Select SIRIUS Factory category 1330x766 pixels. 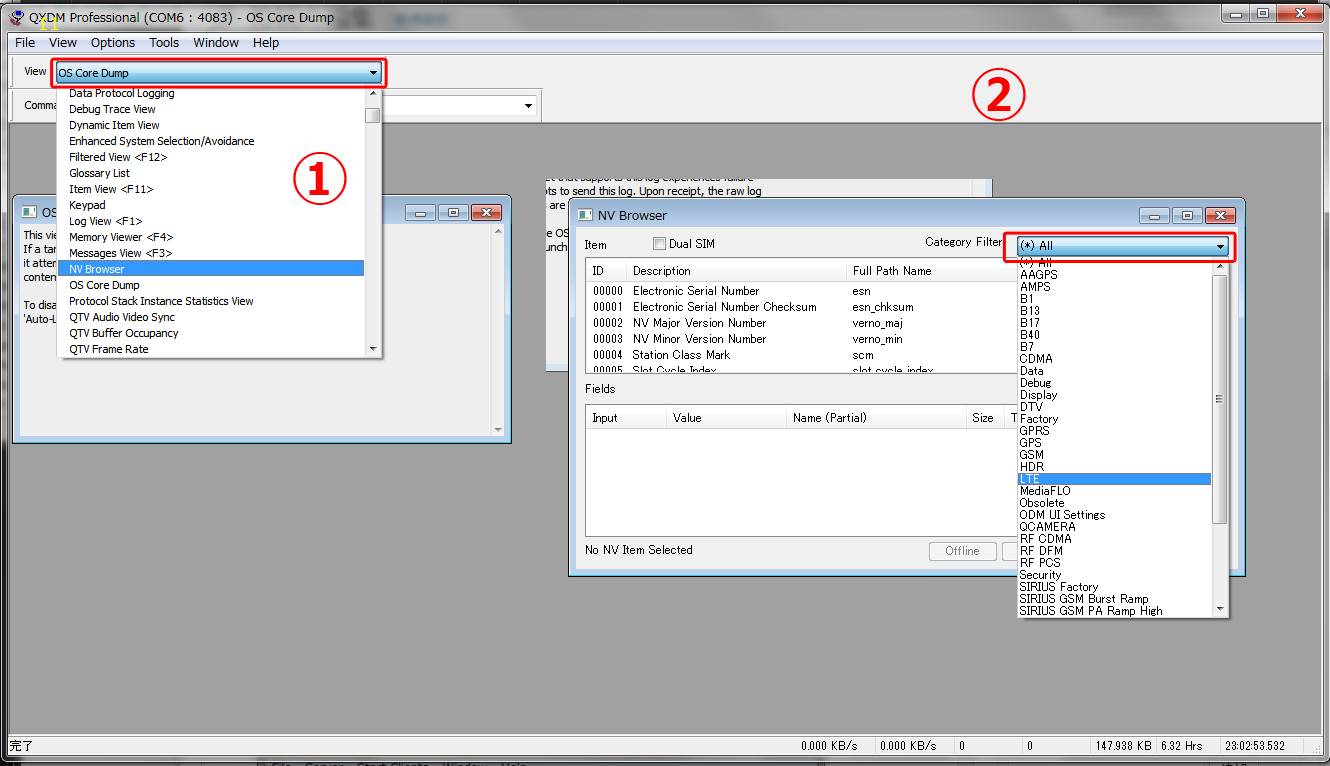tap(1058, 587)
